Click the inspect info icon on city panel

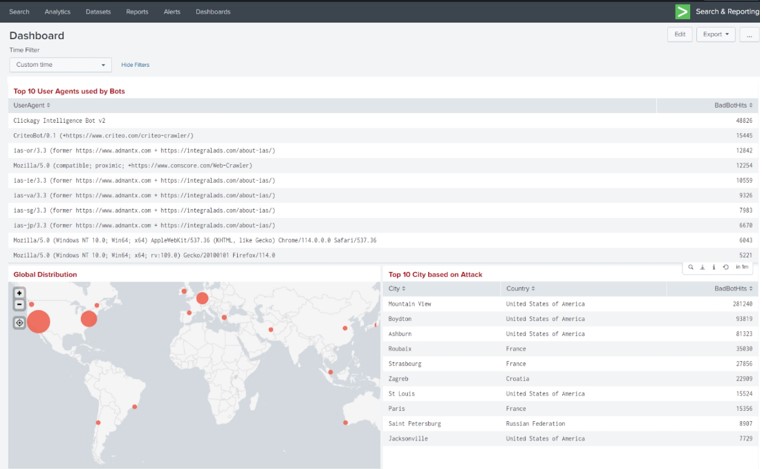coord(714,267)
